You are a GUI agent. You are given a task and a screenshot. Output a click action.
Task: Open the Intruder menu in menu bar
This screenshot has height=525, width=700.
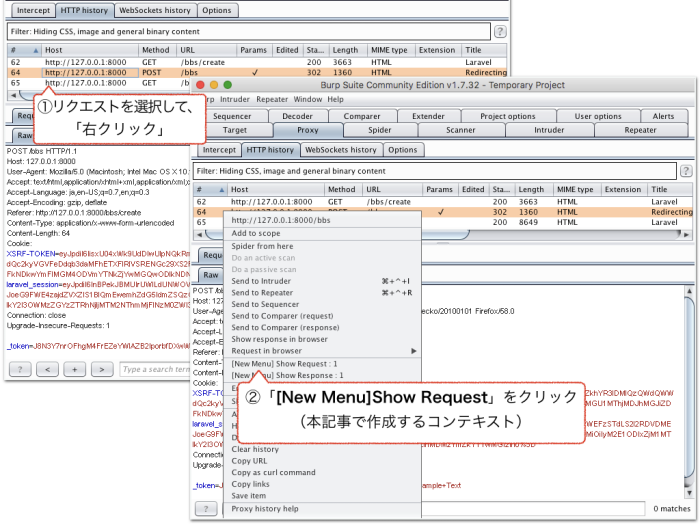[x=235, y=99]
